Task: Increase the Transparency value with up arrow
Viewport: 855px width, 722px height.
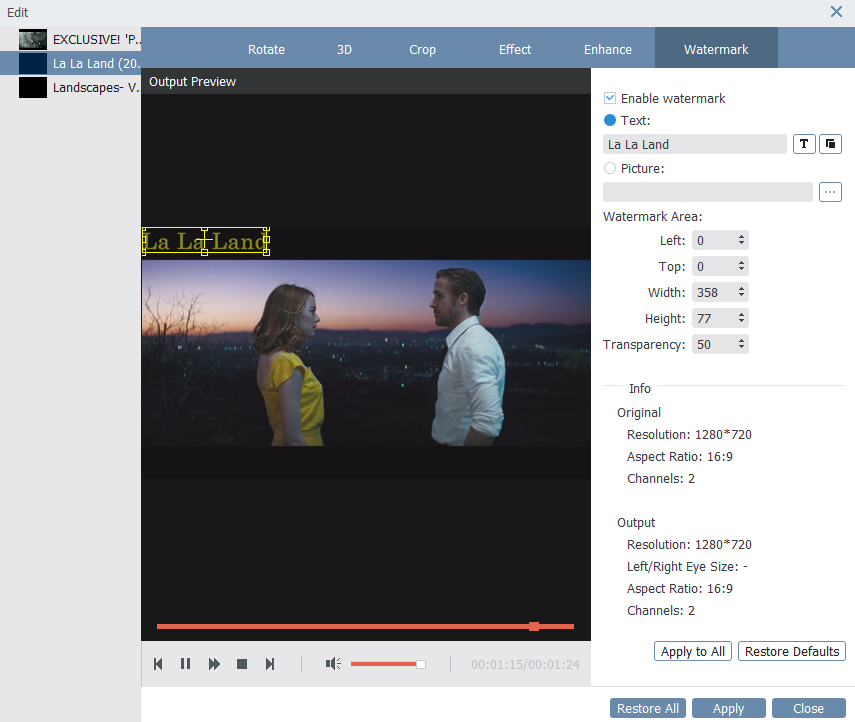Action: [741, 341]
